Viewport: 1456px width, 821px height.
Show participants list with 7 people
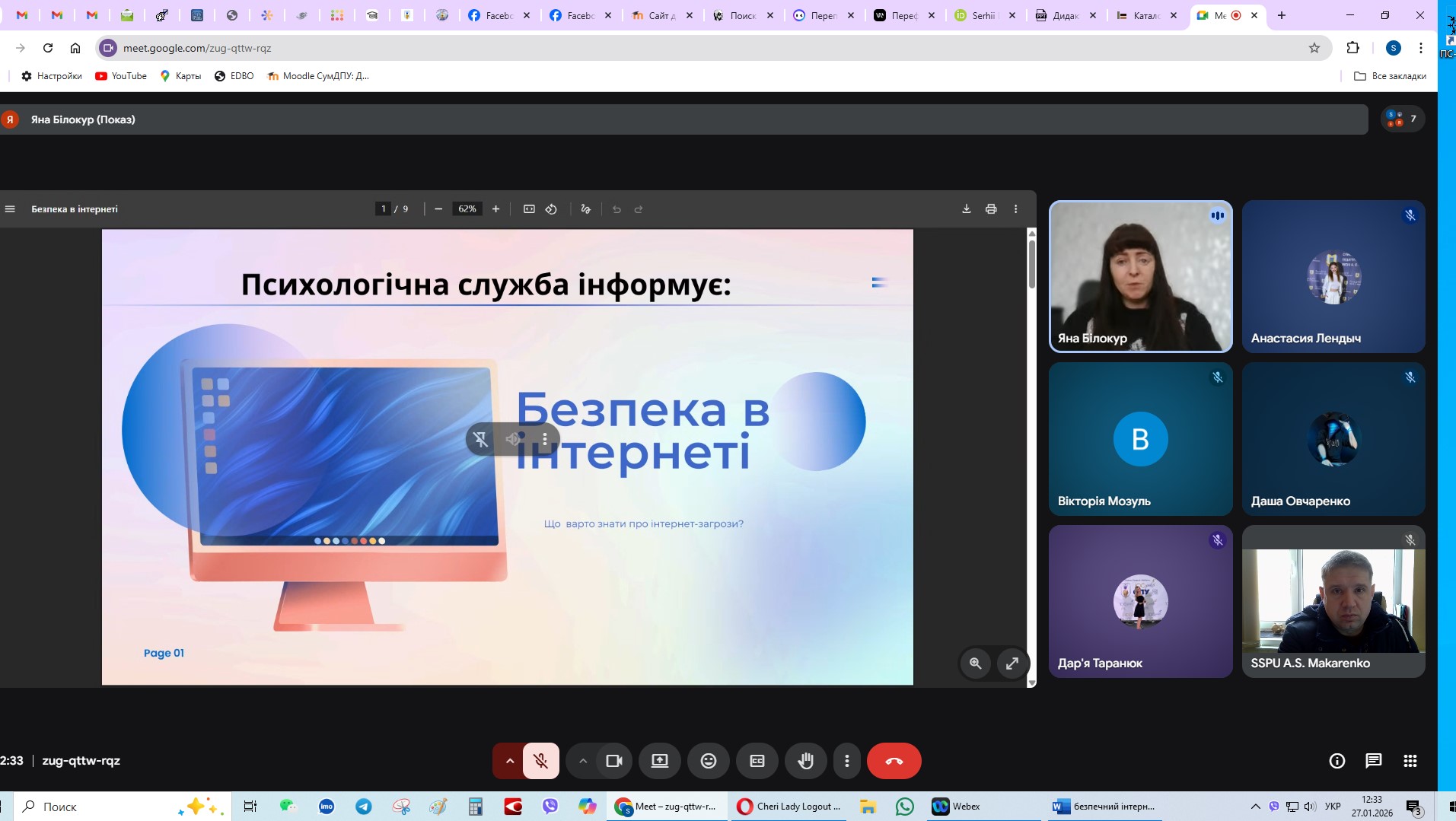1402,119
